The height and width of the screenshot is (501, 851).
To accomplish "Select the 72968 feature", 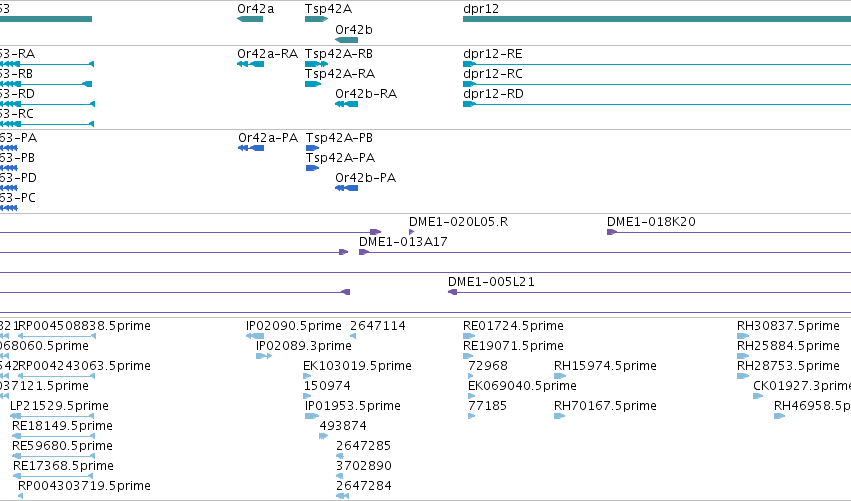I will click(471, 376).
